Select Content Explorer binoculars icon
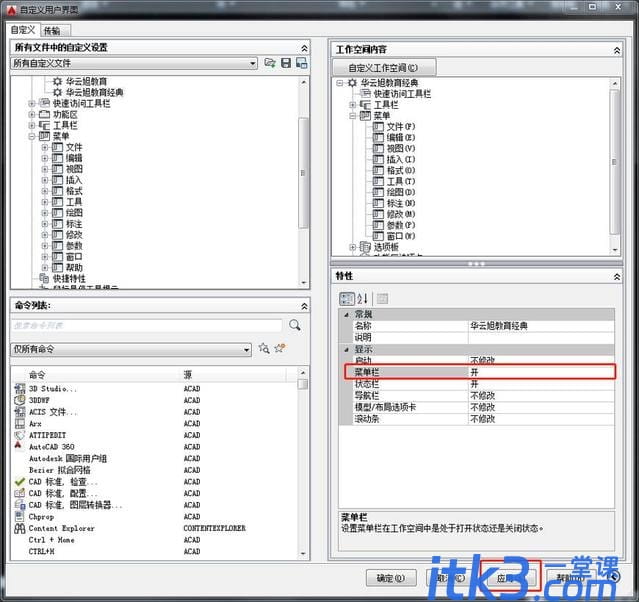This screenshot has width=639, height=602. (20, 528)
